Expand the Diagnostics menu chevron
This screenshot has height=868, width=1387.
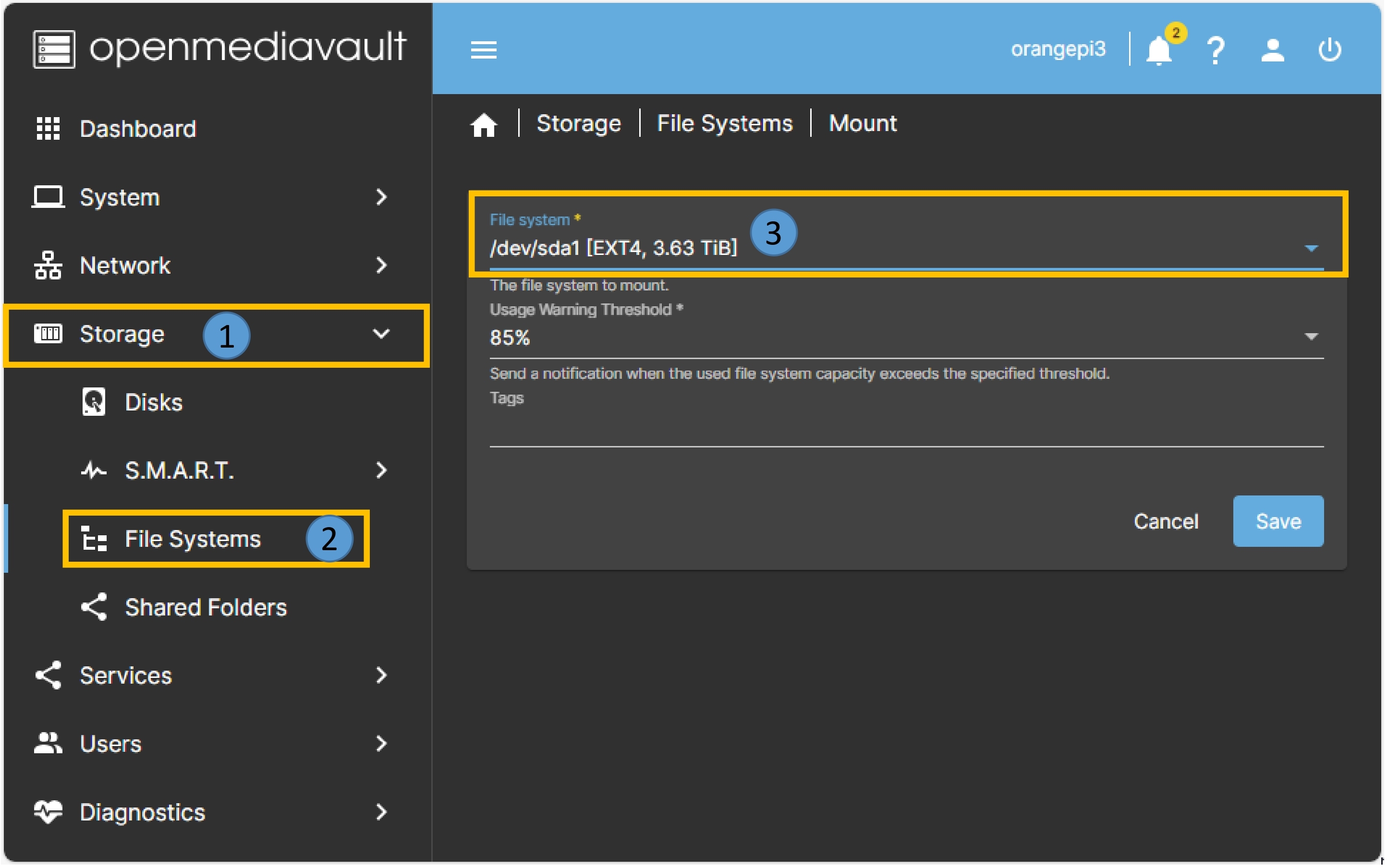tap(381, 812)
